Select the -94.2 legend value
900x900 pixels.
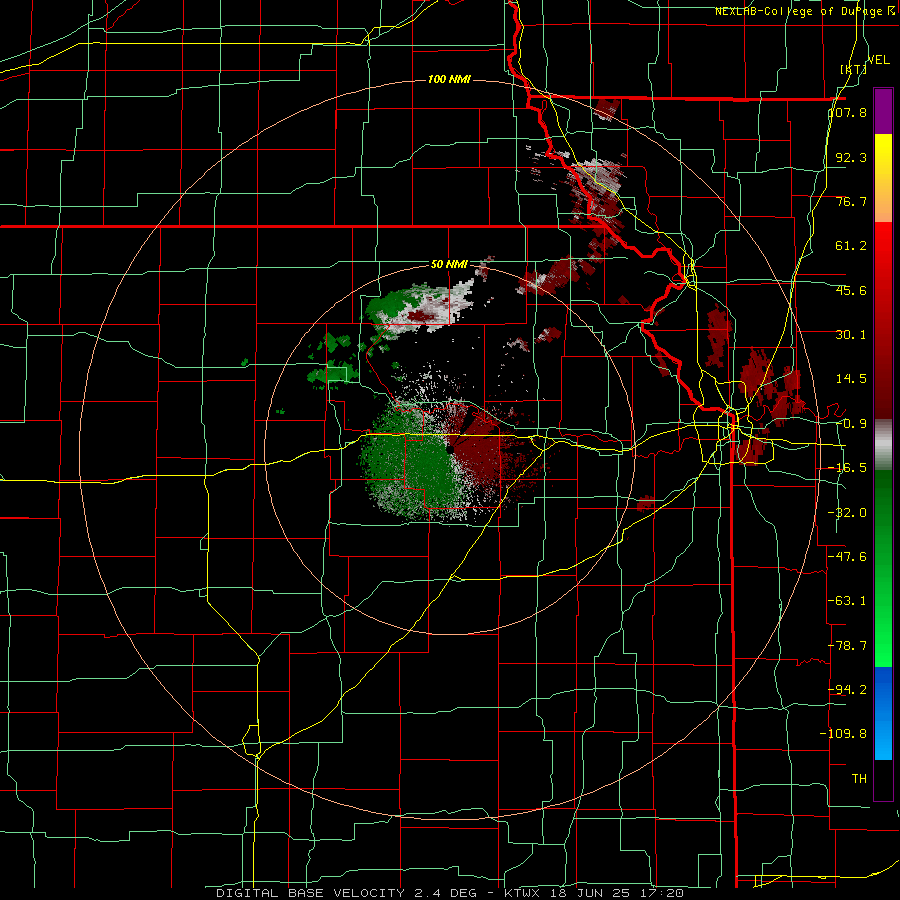(847, 689)
